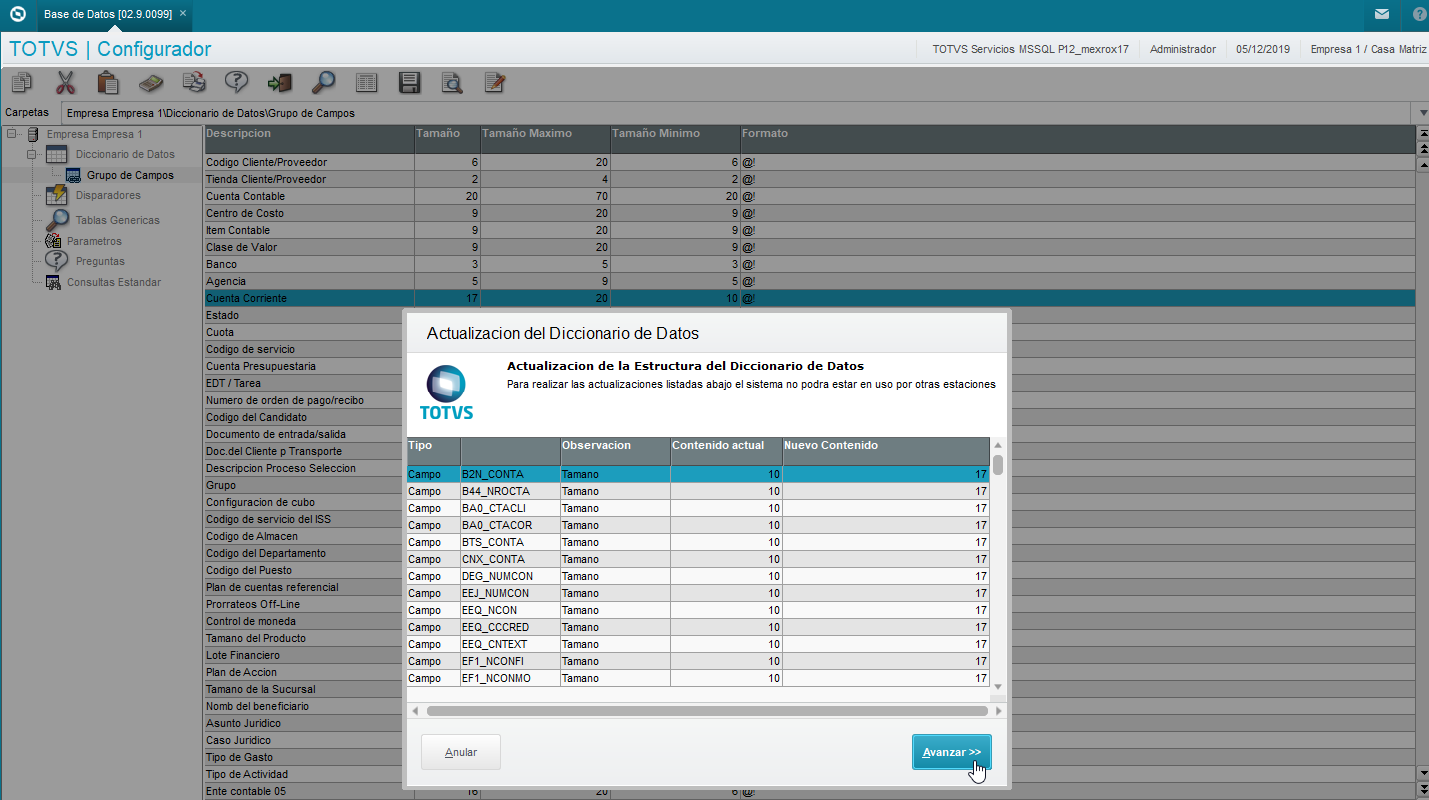Click the main grid scroll-down arrow
Viewport: 1429px width, 800px height.
click(x=1422, y=773)
